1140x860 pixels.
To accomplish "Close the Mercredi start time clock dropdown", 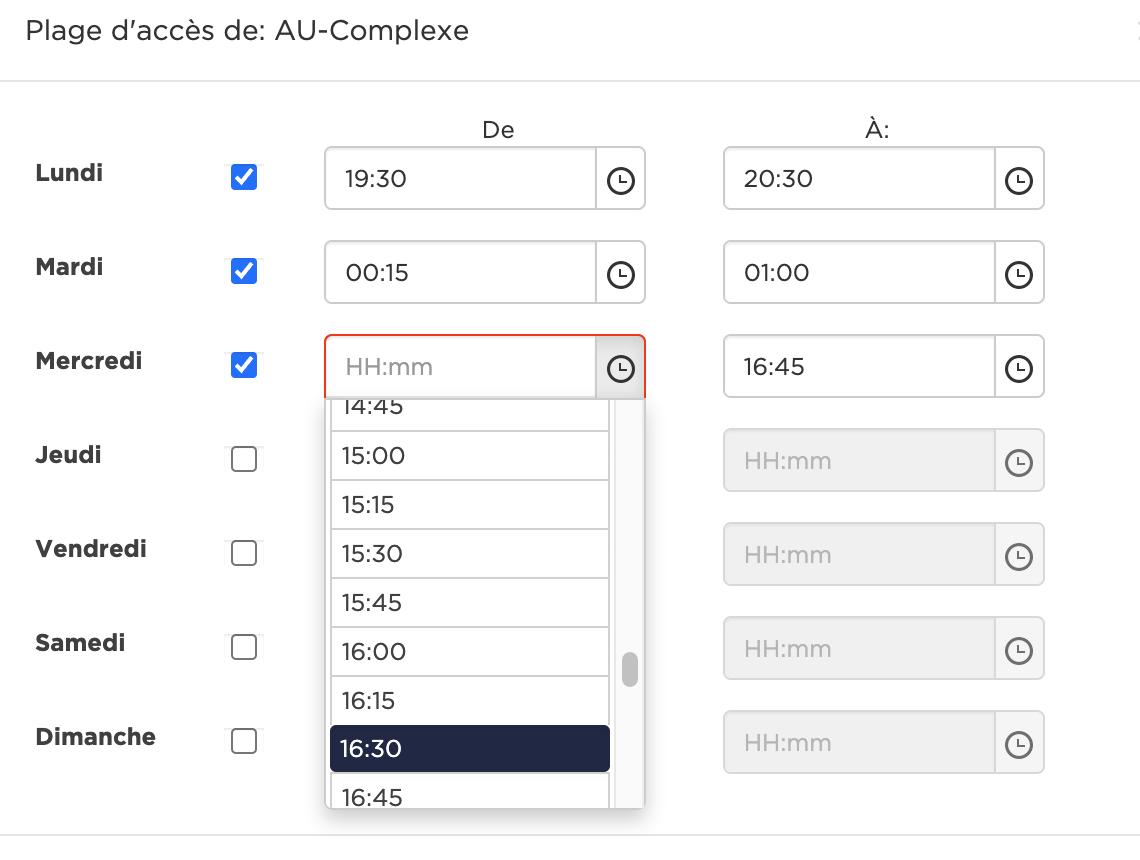I will point(621,368).
